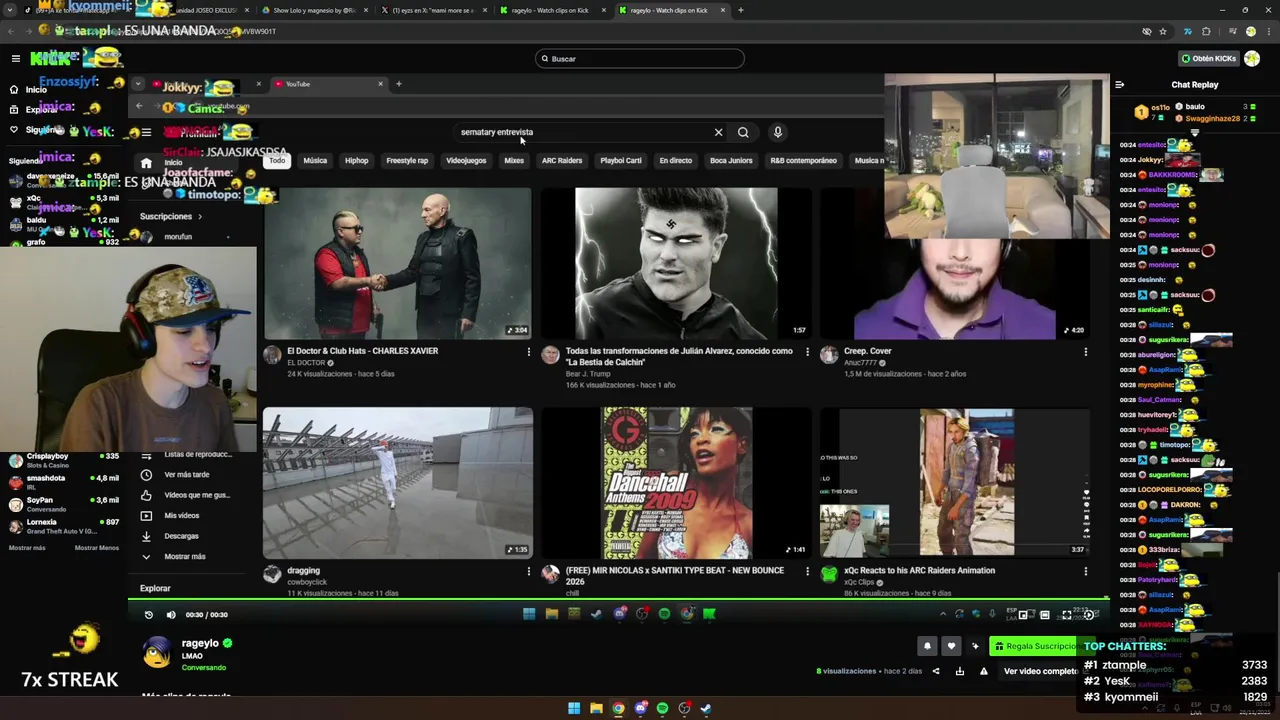Select the En directo filter chip
This screenshot has width=1280, height=720.
point(675,160)
